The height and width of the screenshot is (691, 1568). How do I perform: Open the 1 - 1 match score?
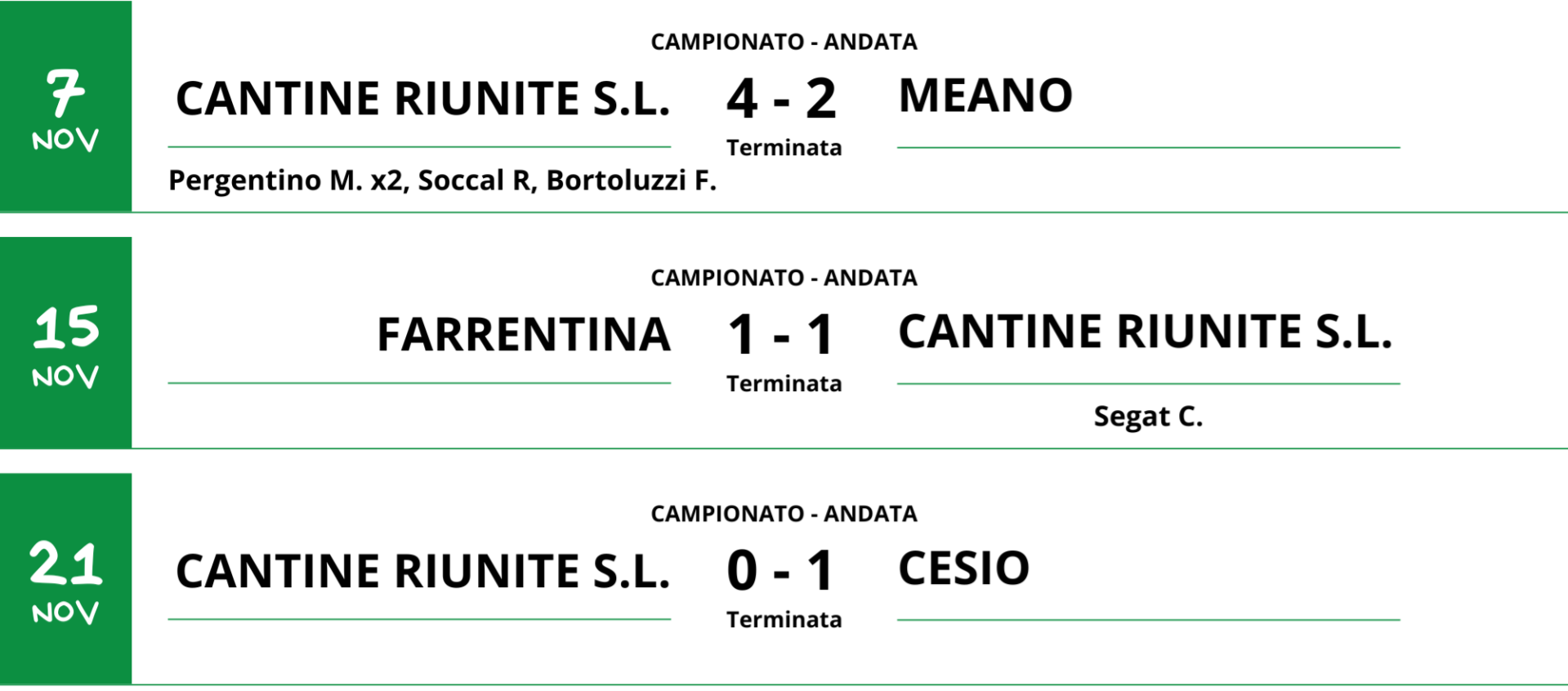coord(782,335)
